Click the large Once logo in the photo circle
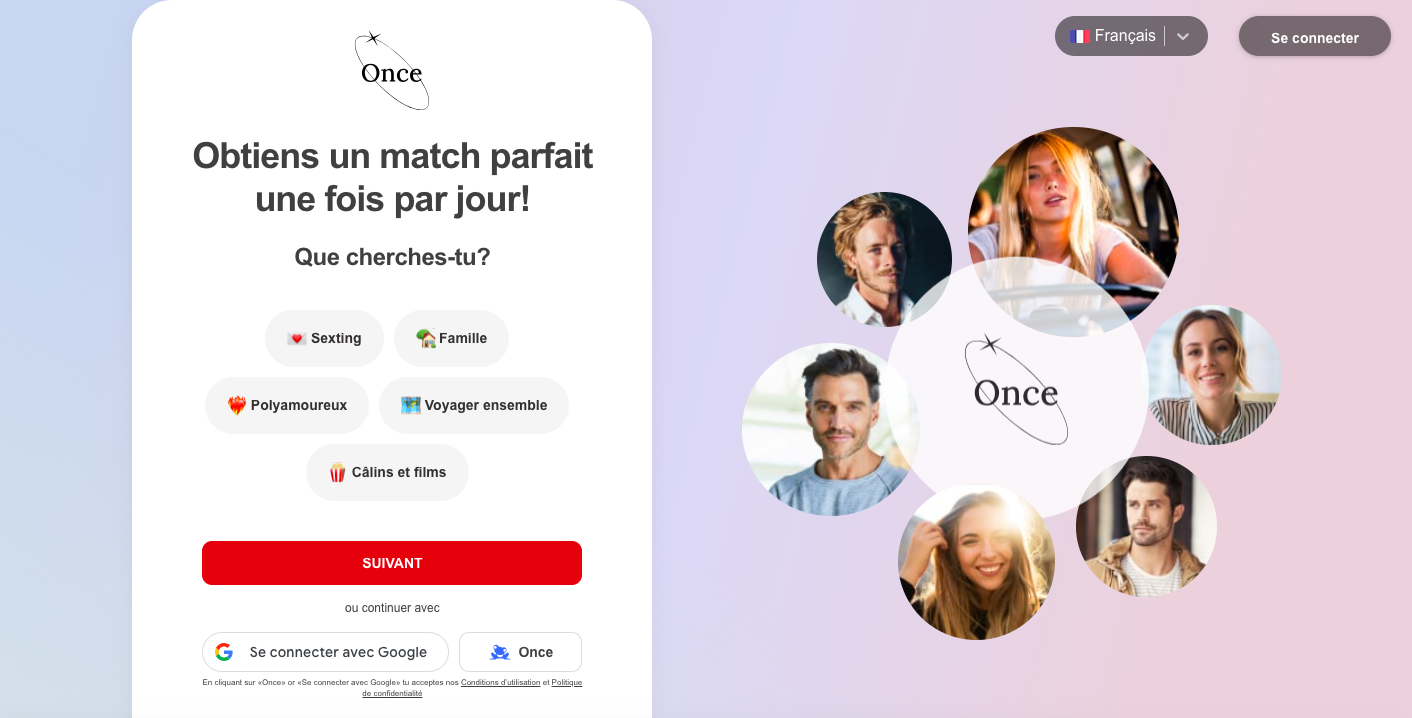This screenshot has width=1412, height=718. [x=1016, y=389]
